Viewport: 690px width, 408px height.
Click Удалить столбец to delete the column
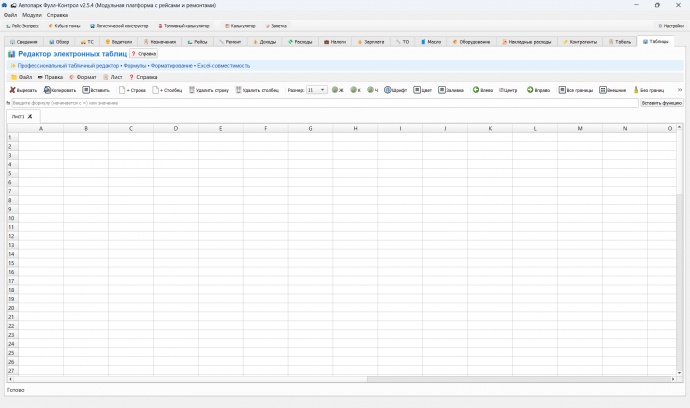point(257,90)
